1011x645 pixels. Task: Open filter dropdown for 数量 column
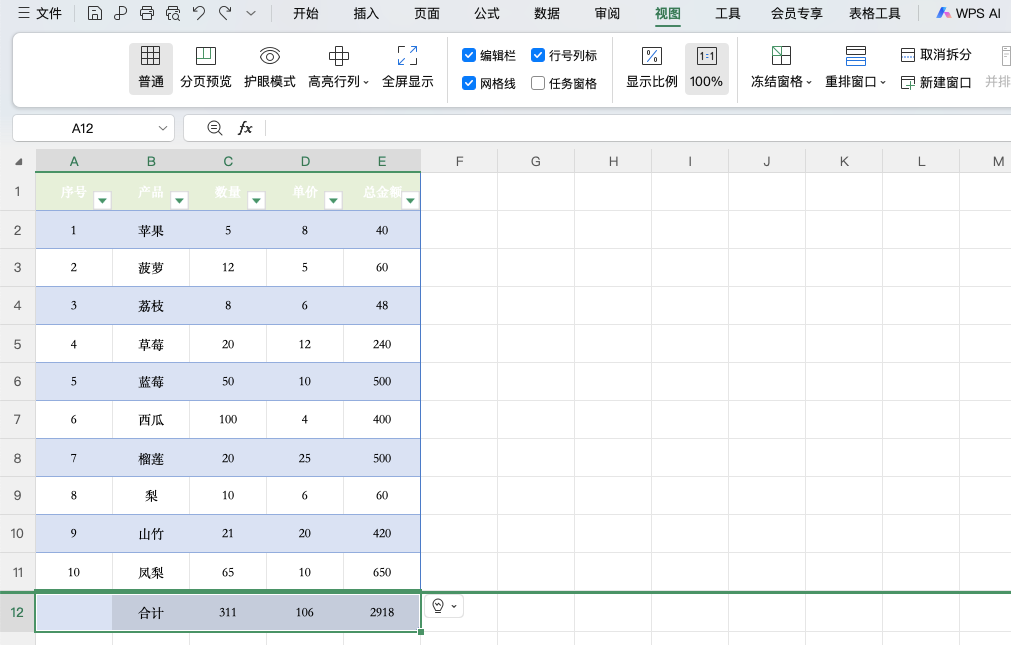pyautogui.click(x=257, y=201)
